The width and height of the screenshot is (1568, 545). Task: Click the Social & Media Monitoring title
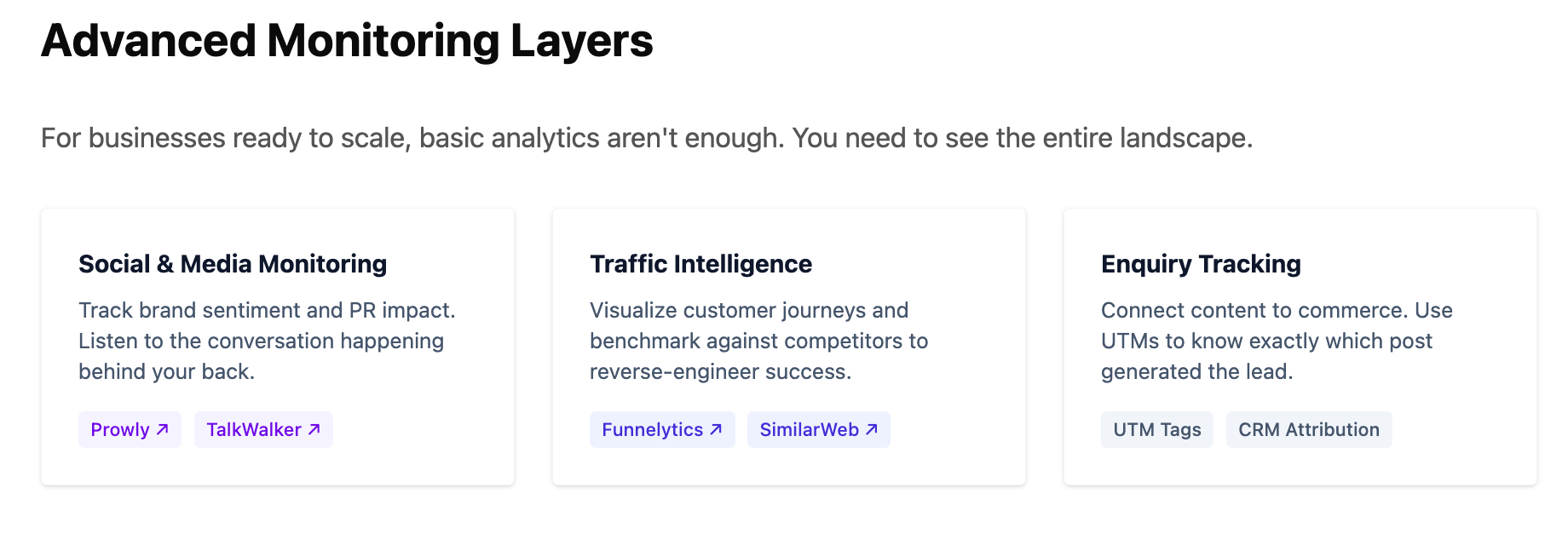[233, 264]
